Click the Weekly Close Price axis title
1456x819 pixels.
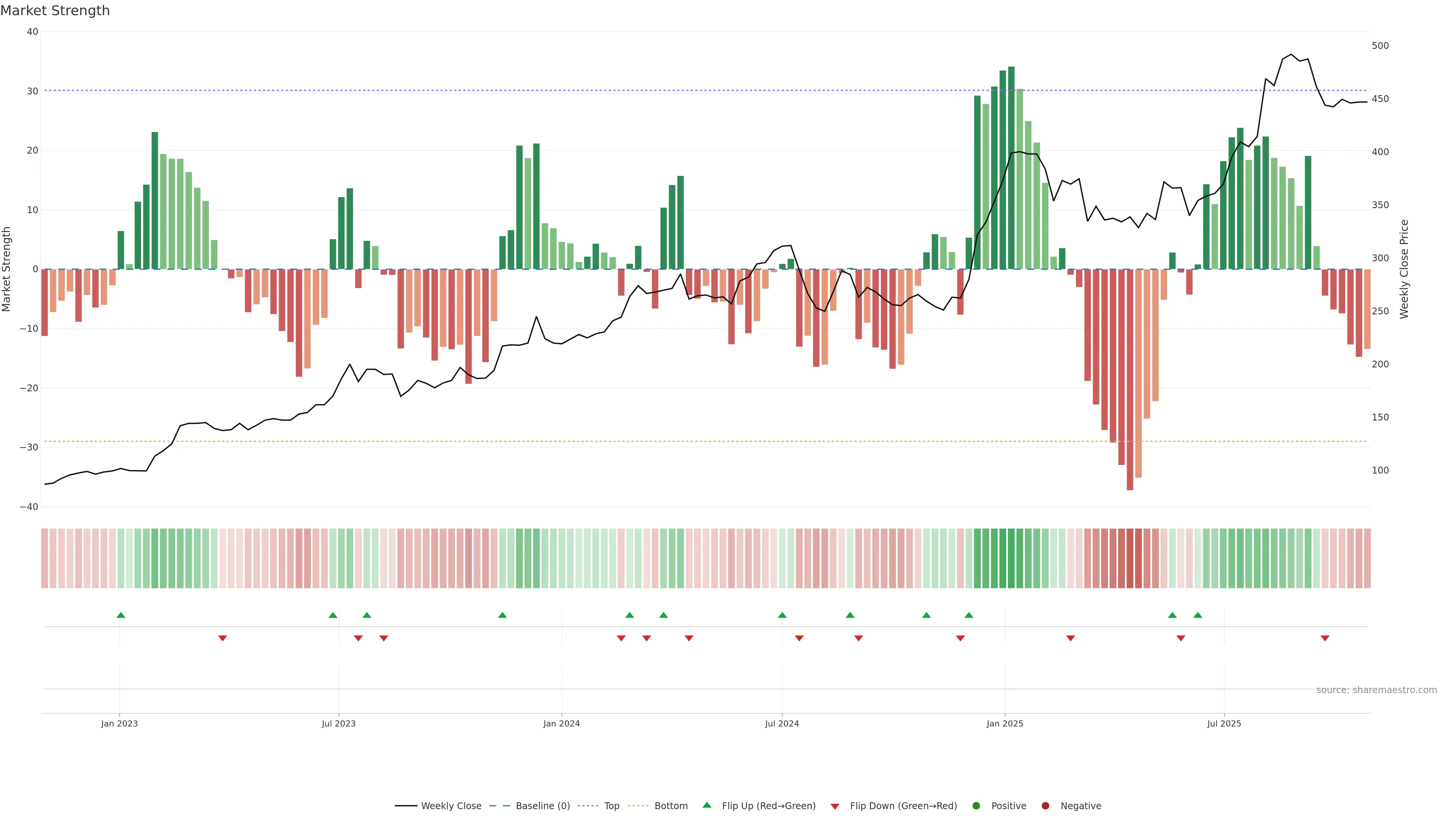(x=1404, y=269)
